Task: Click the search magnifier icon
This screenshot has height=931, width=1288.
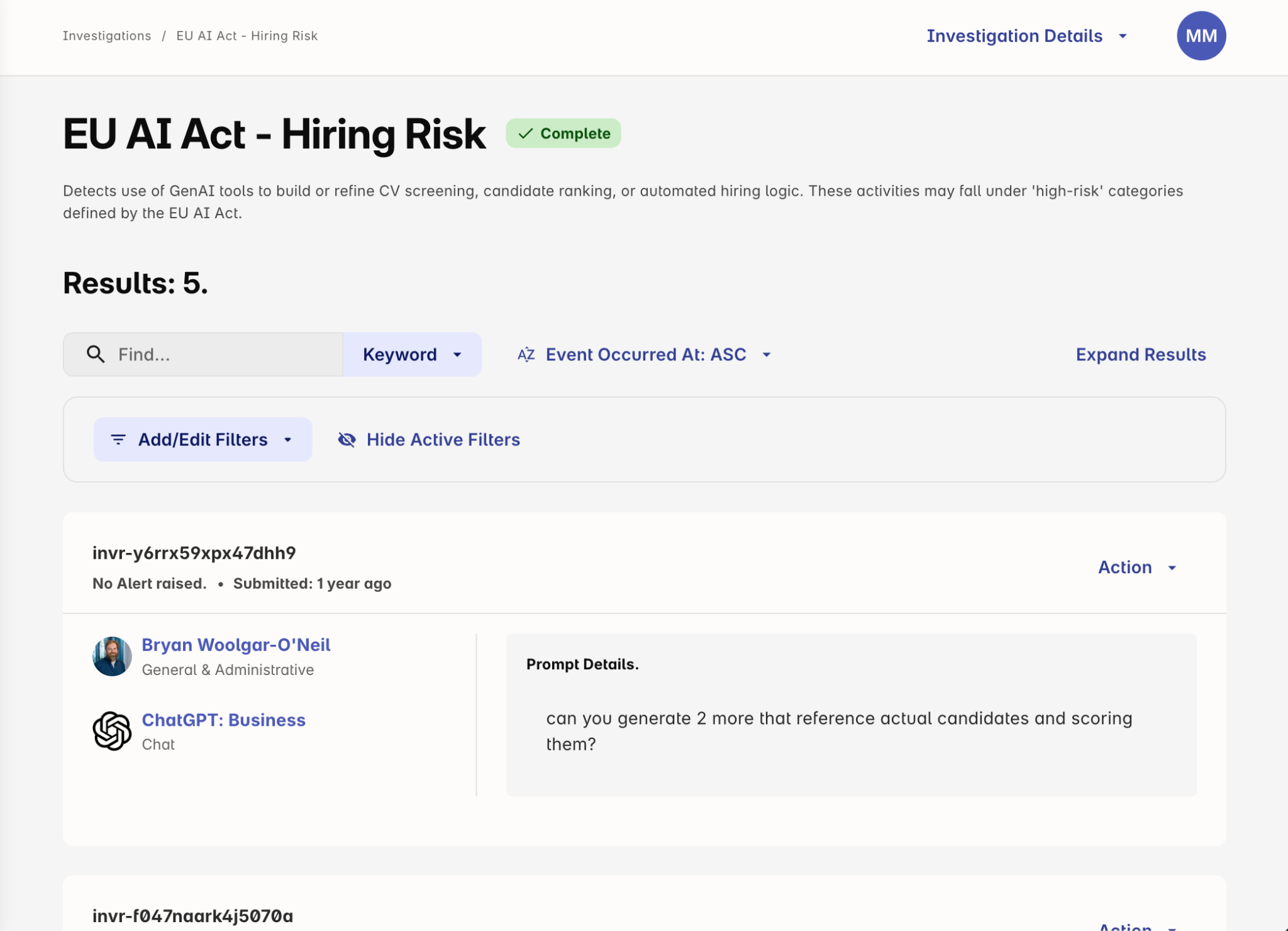Action: point(96,354)
